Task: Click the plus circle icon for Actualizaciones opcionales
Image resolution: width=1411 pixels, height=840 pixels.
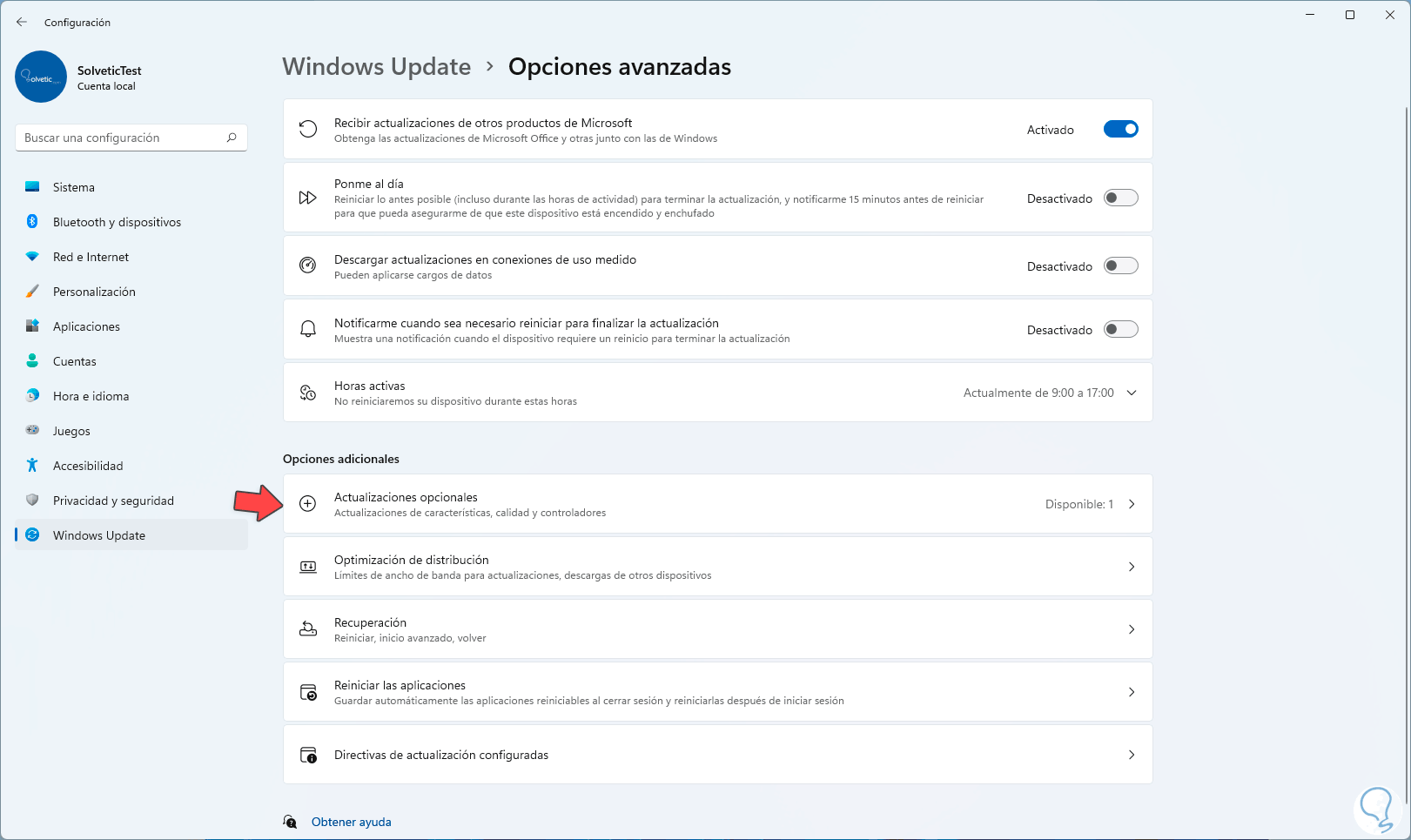Action: tap(307, 504)
